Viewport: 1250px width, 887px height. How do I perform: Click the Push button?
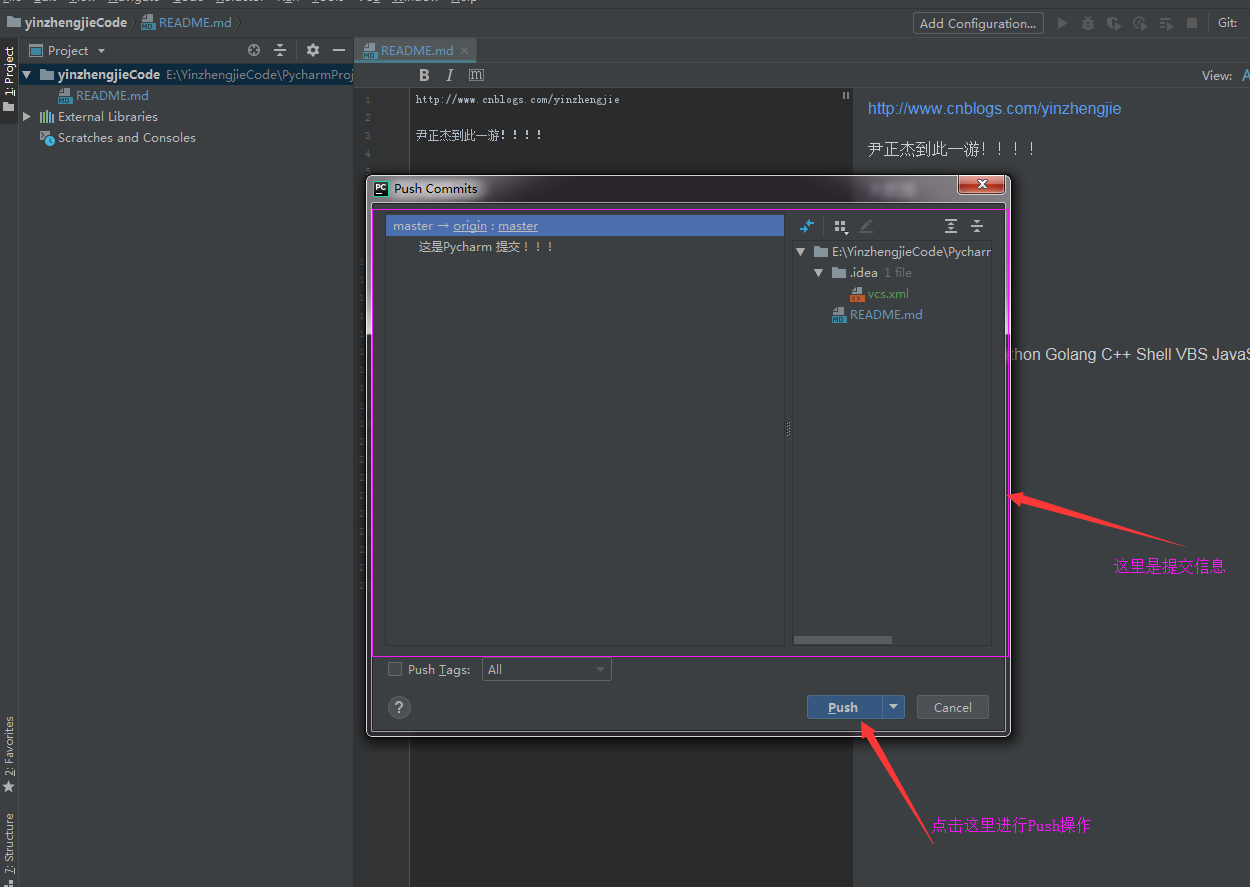point(843,707)
